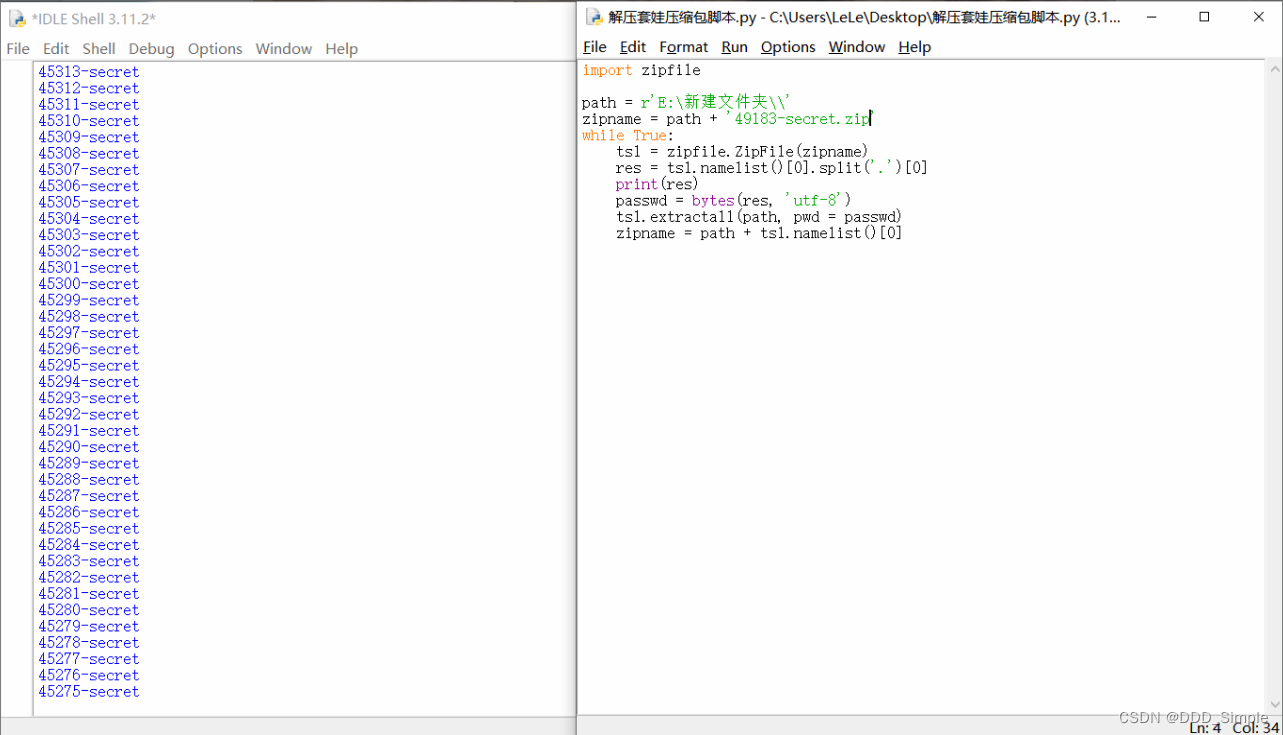Click shell output '45275-secret'

click(x=89, y=691)
